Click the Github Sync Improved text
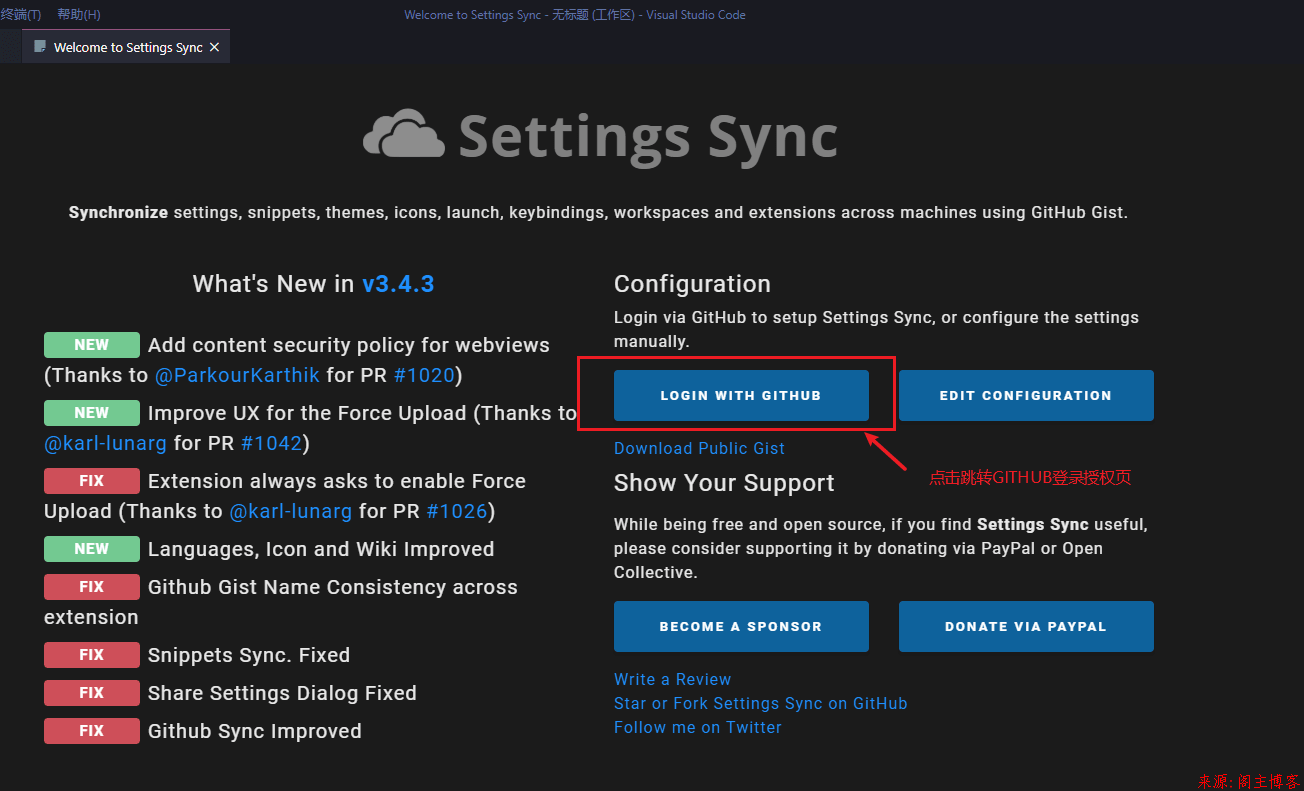 (255, 732)
